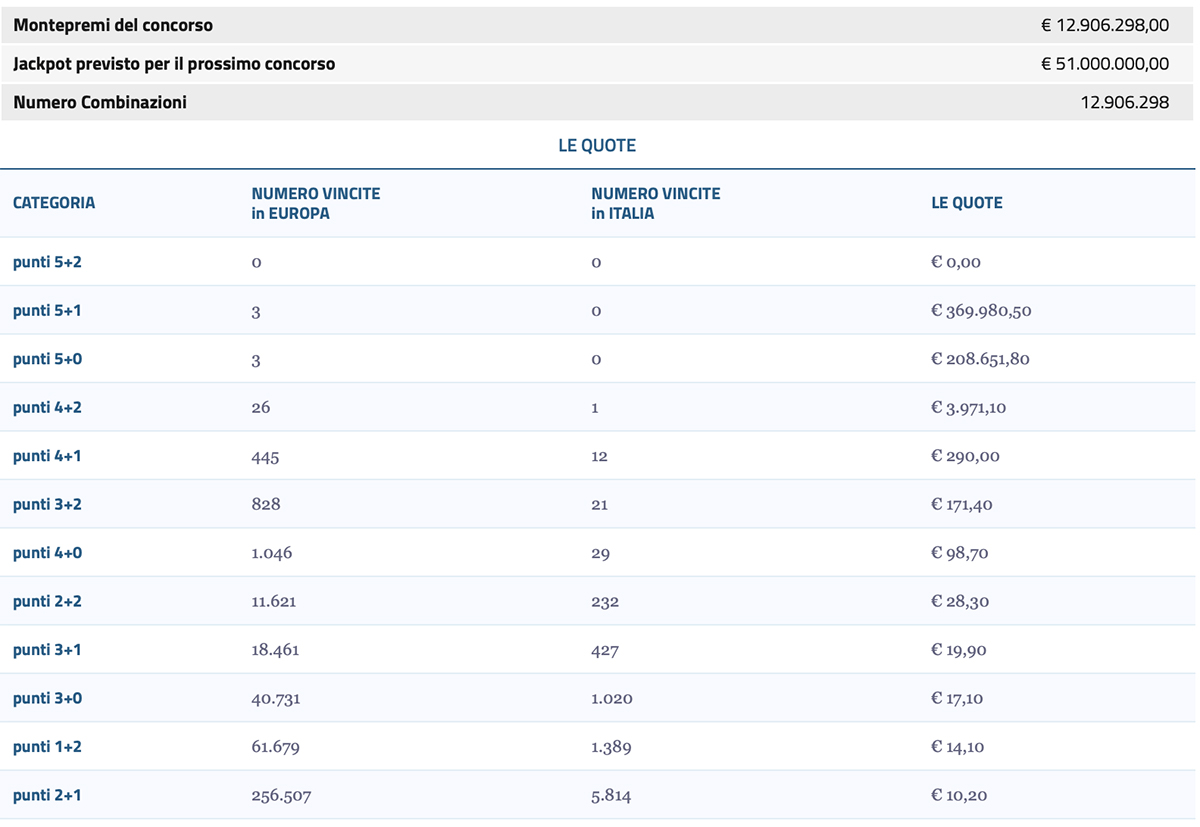
Task: Click the 'punti 4+0' category label
Action: (x=47, y=553)
